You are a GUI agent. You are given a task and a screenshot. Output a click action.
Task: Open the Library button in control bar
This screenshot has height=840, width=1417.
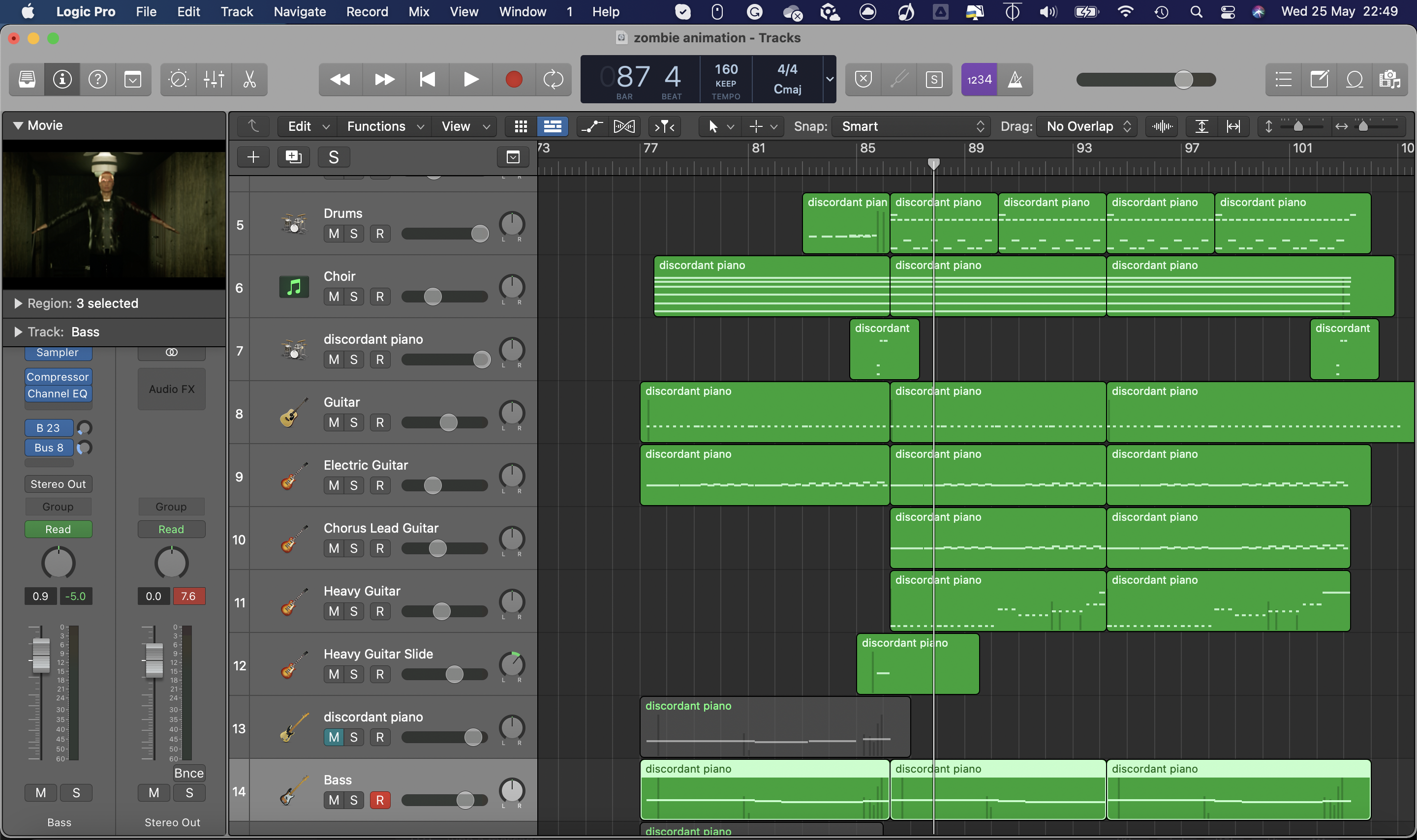tap(27, 79)
